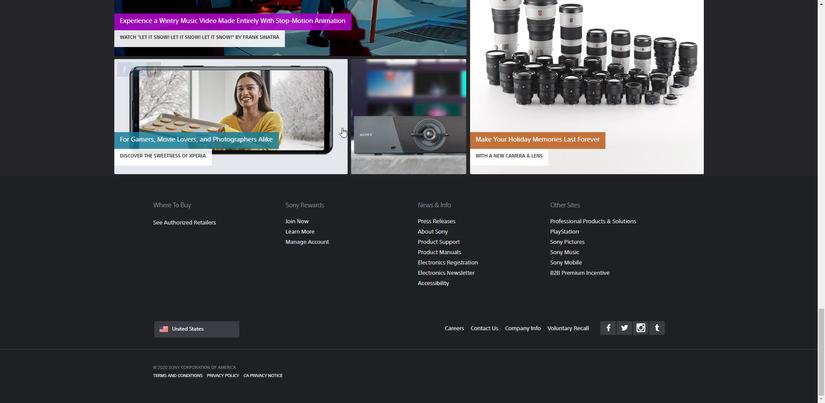The height and width of the screenshot is (403, 825).
Task: Go to Electronics Registration
Action: (x=448, y=263)
